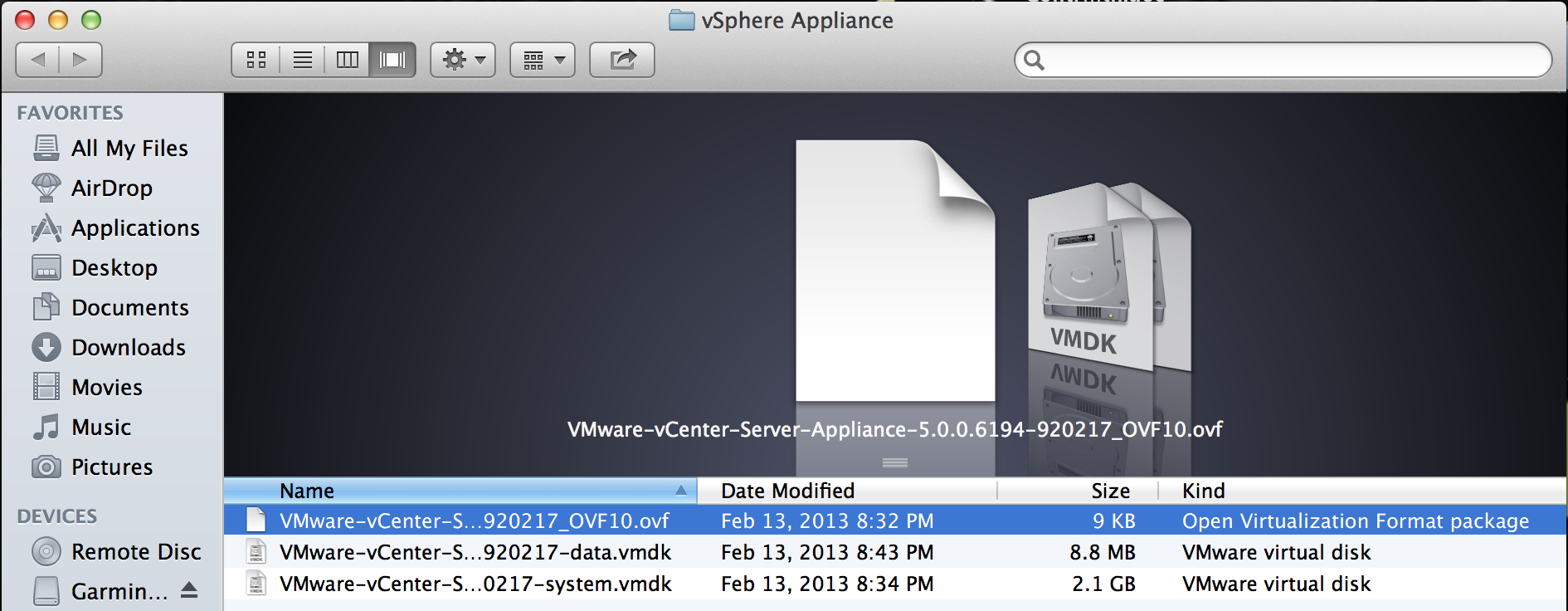Click the vSphere Appliance folder title icon
Image resolution: width=1568 pixels, height=611 pixels.
tap(681, 20)
